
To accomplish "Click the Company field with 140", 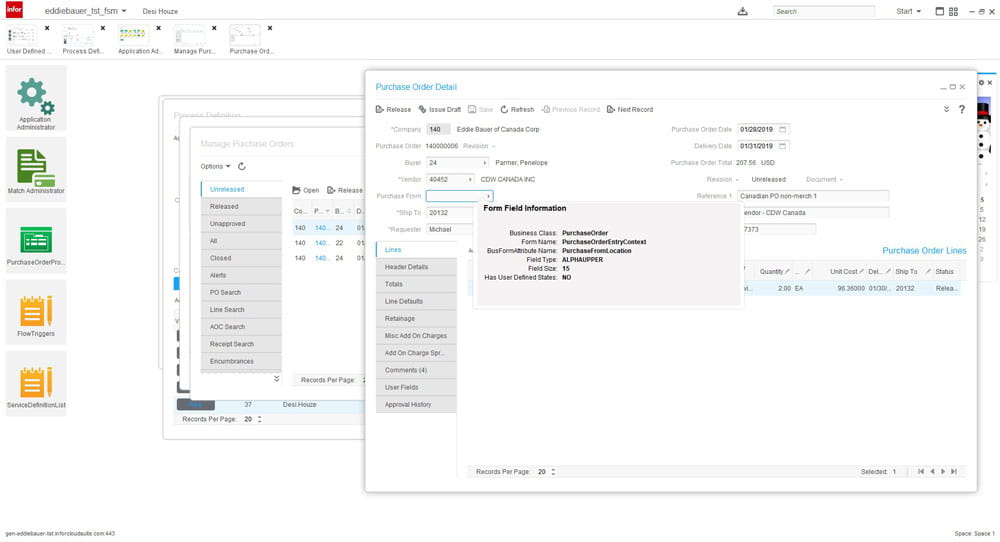I will (438, 129).
